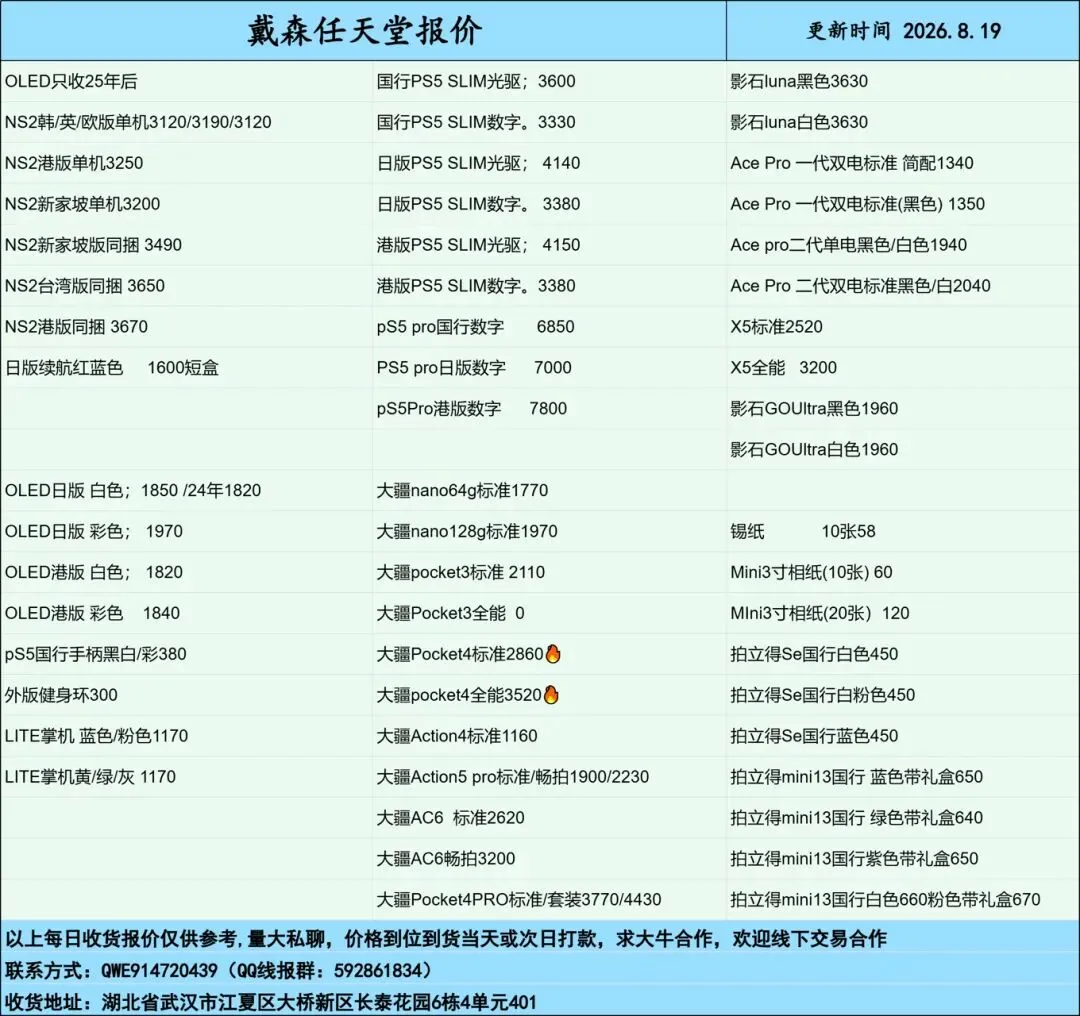
Task: Click 国行PS5 SLIM光驱；3600
Action: [476, 81]
